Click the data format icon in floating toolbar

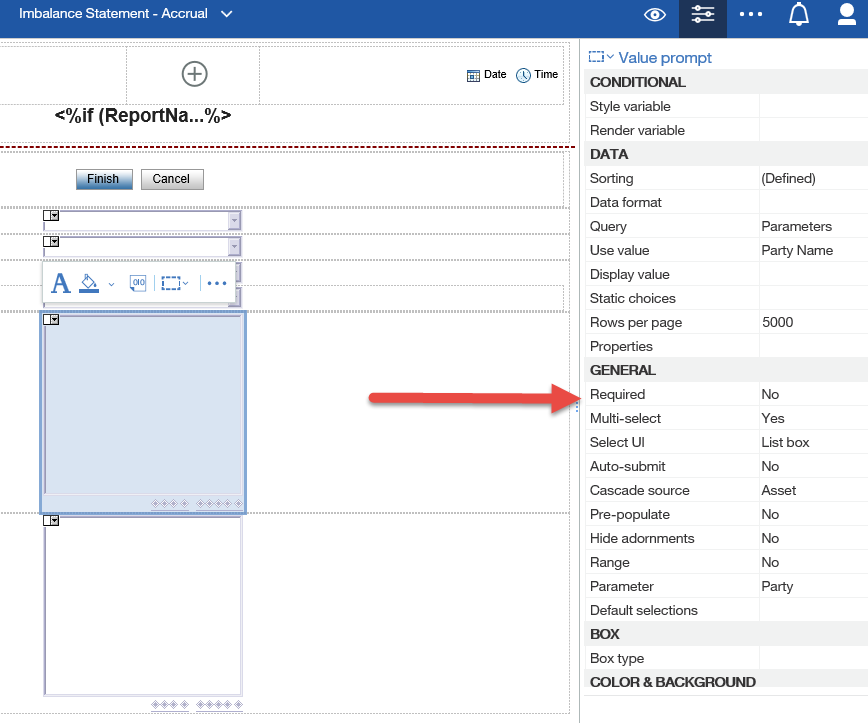click(138, 283)
